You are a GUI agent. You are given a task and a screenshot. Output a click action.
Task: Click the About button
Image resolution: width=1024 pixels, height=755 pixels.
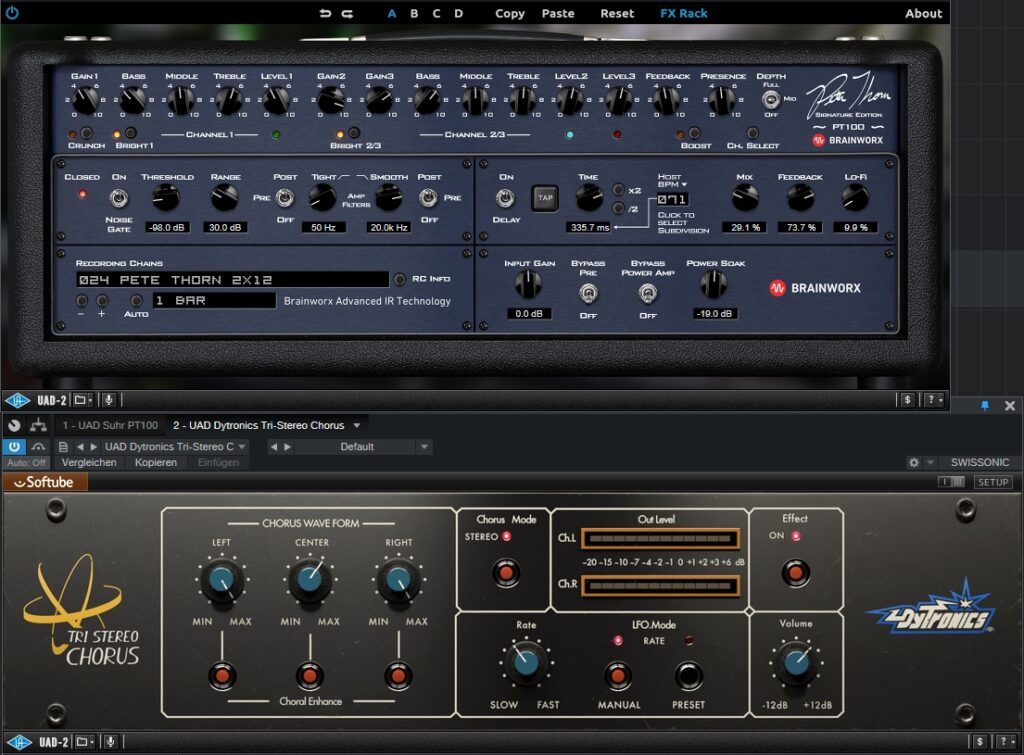click(923, 13)
